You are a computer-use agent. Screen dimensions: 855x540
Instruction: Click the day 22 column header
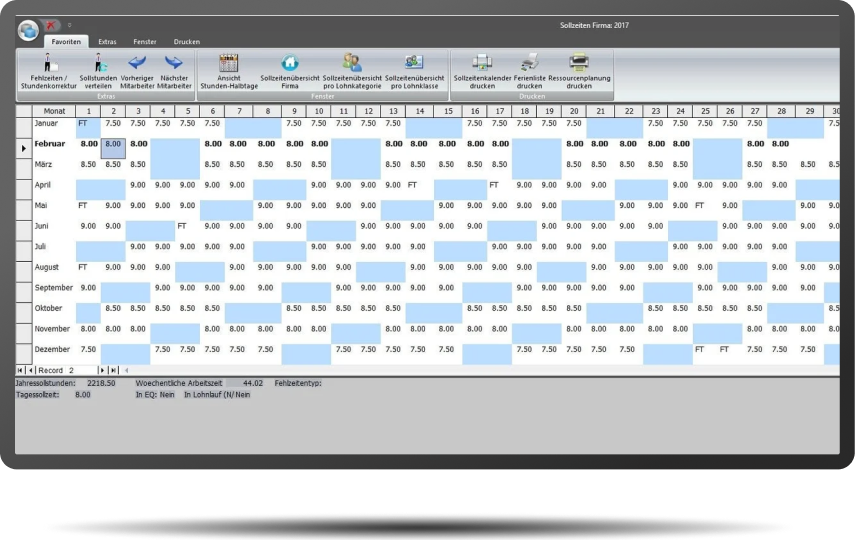click(629, 111)
